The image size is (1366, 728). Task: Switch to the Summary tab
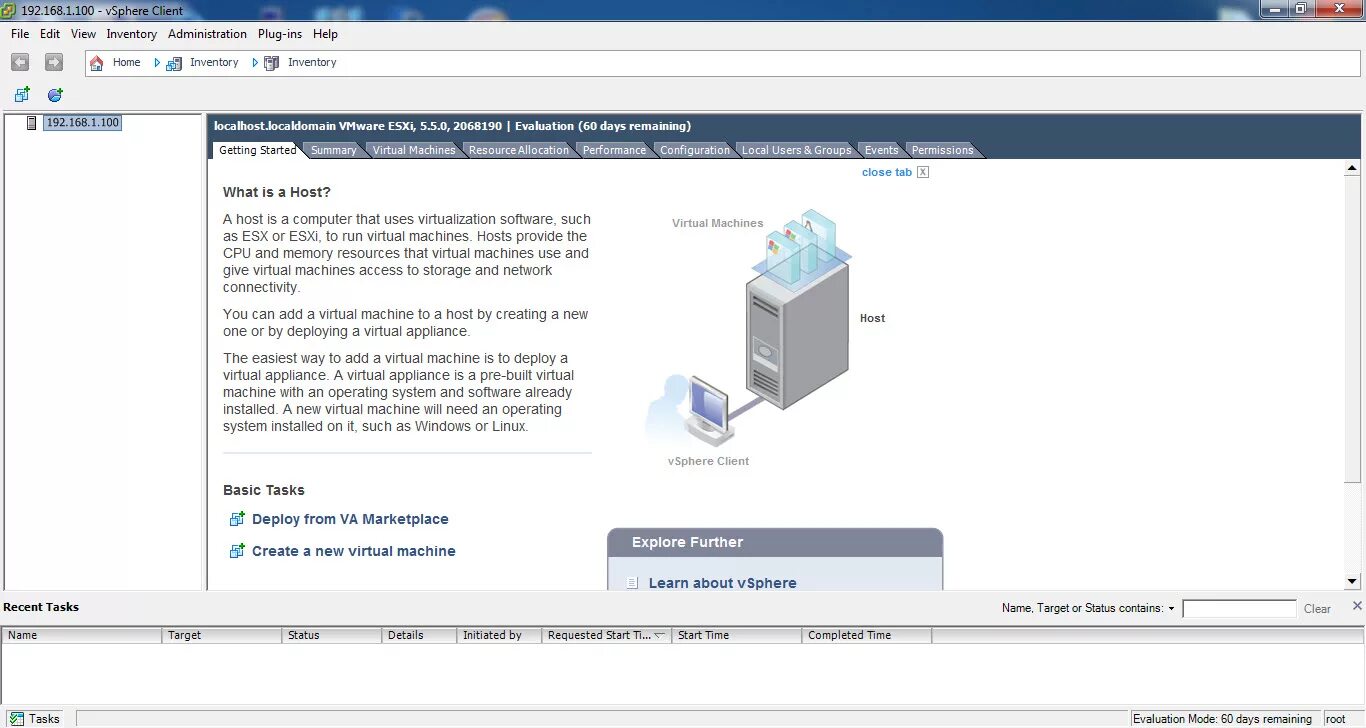[333, 150]
